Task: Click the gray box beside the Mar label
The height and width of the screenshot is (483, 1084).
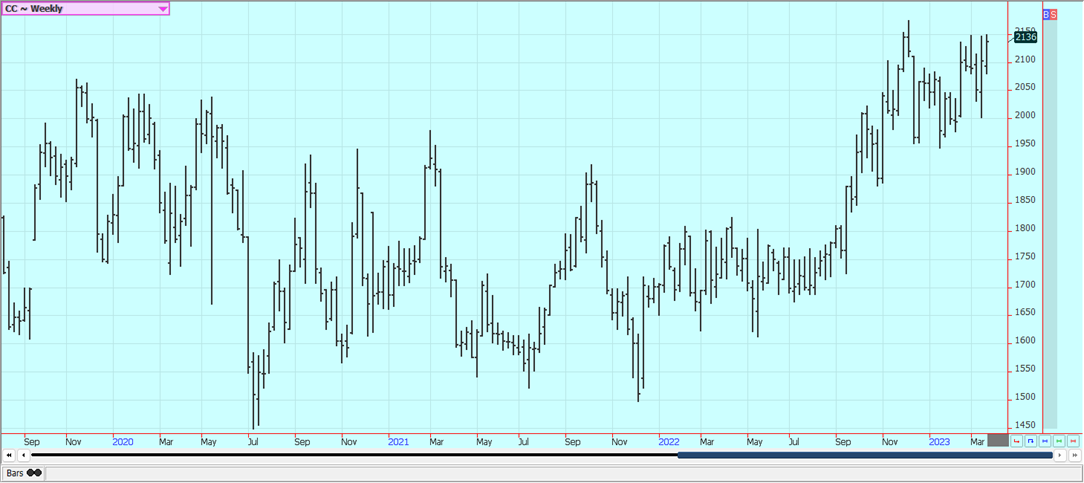Action: [x=998, y=440]
